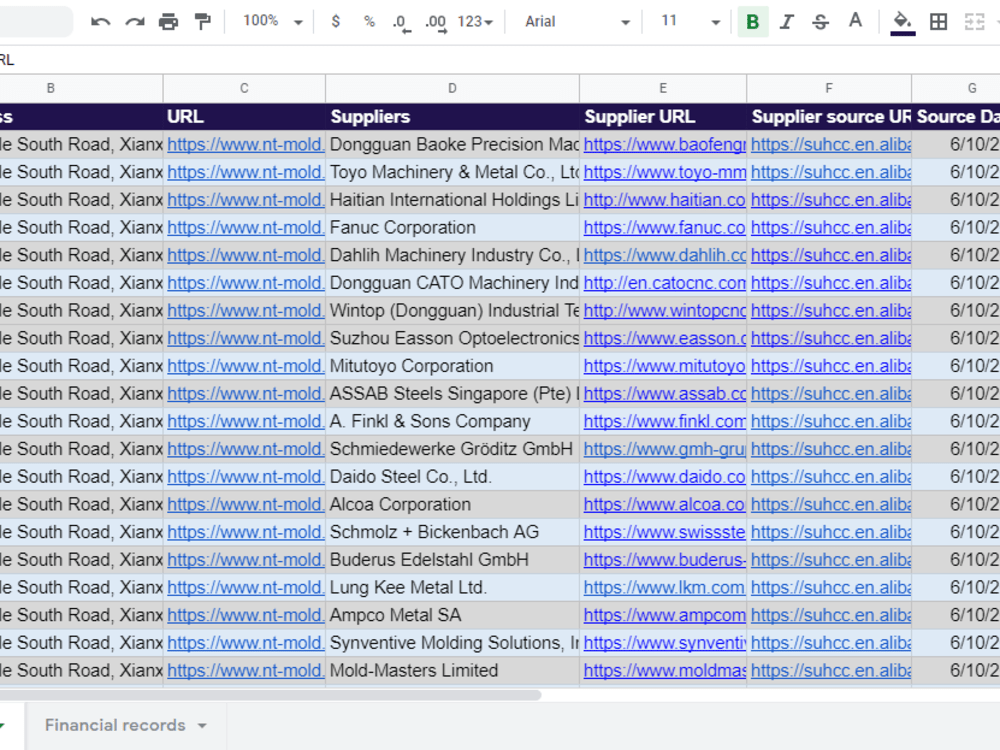Open the easson supplier URL link
This screenshot has width=1000, height=750.
664,339
